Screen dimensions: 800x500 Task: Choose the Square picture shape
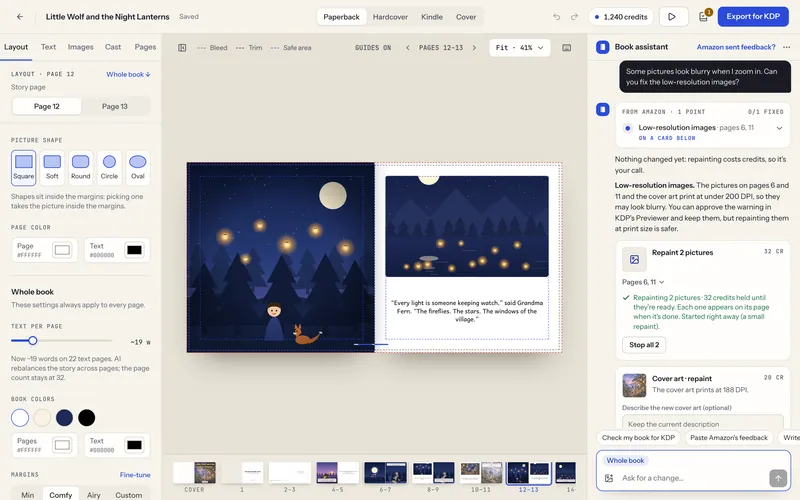23,167
